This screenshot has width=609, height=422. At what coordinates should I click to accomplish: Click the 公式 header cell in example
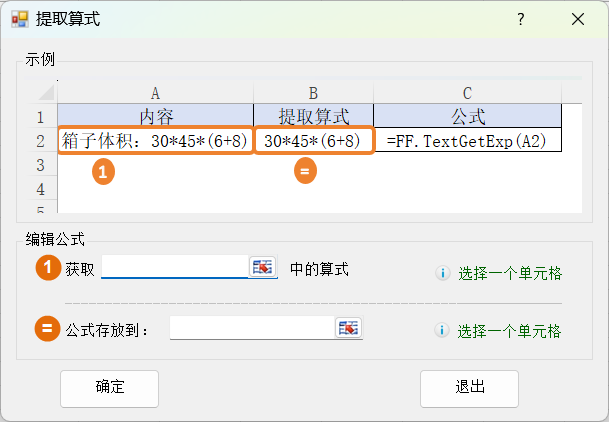point(467,115)
